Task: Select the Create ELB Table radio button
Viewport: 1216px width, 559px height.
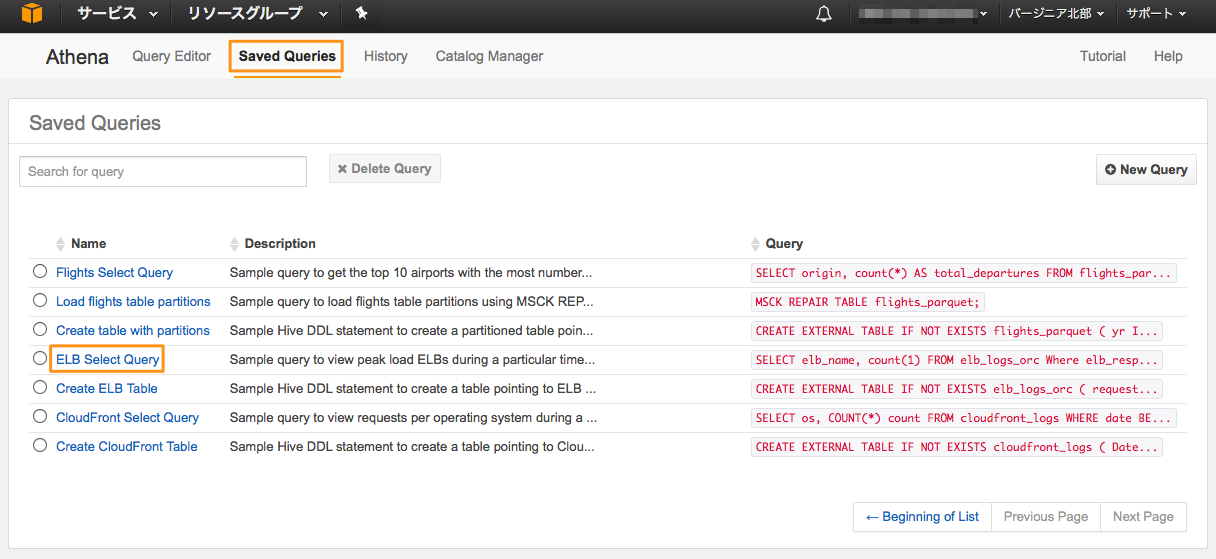Action: click(x=40, y=387)
